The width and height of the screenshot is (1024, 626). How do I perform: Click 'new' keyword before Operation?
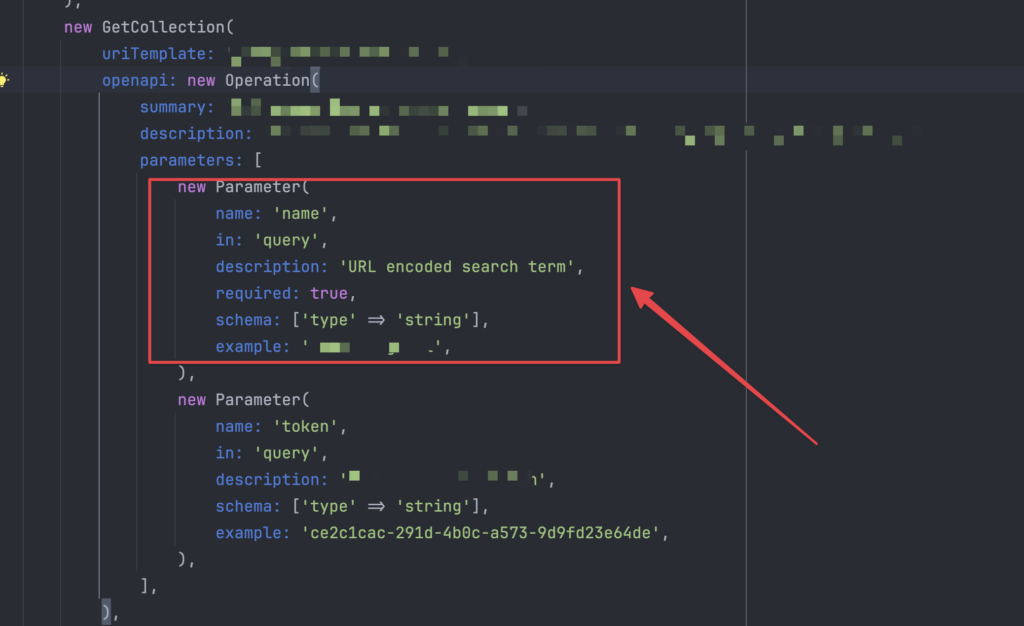pyautogui.click(x=201, y=80)
